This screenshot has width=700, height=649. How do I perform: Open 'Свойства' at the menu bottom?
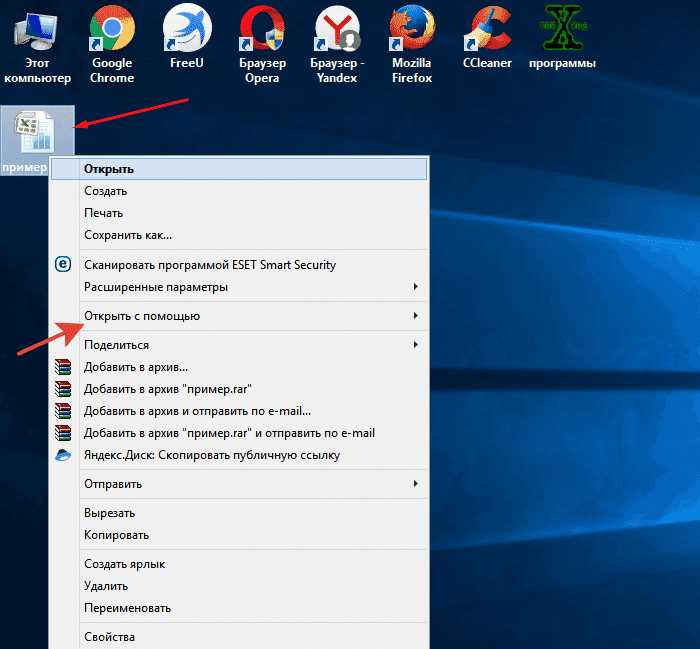pos(110,637)
